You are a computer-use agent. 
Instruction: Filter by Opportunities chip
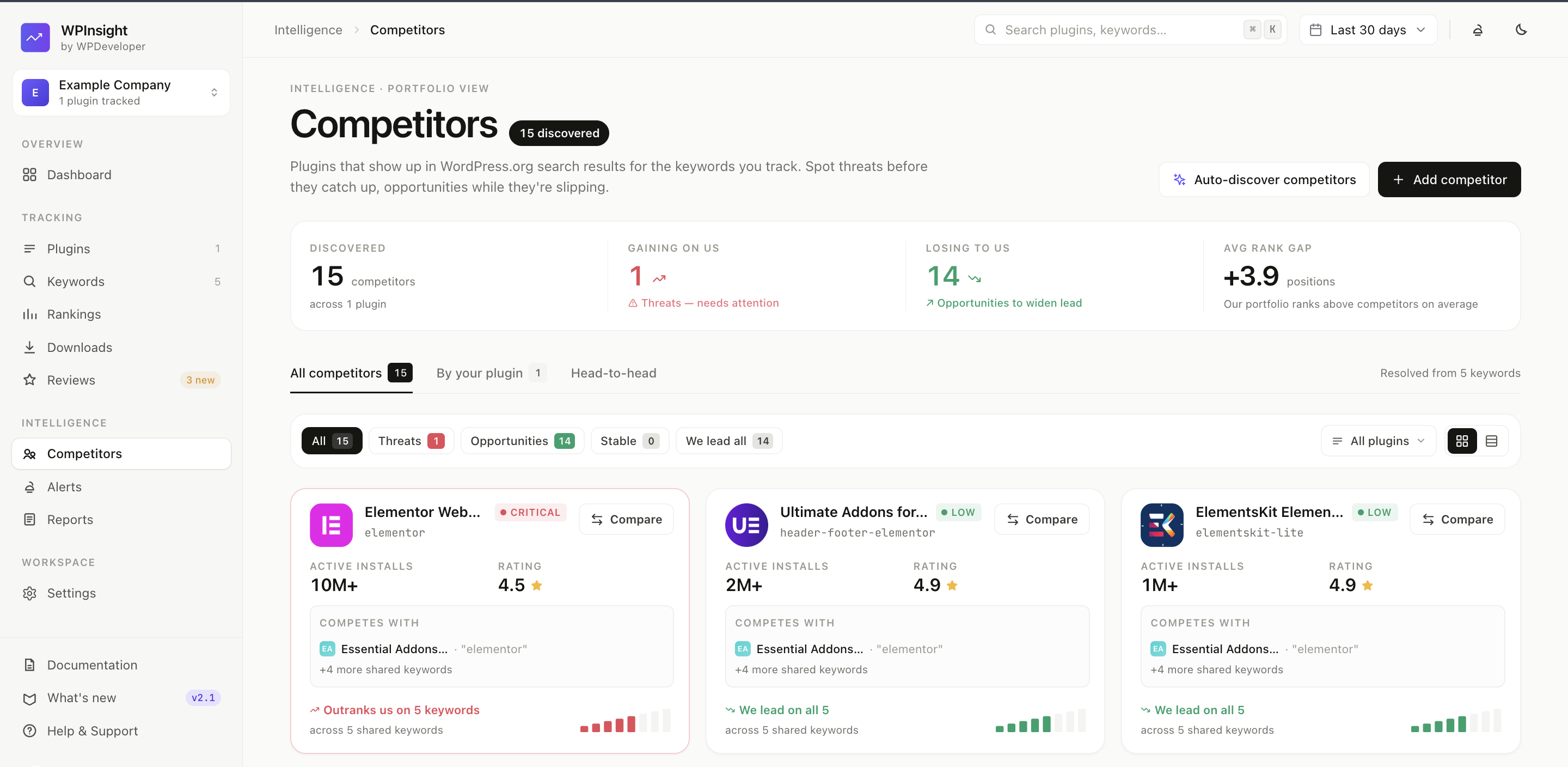[522, 441]
